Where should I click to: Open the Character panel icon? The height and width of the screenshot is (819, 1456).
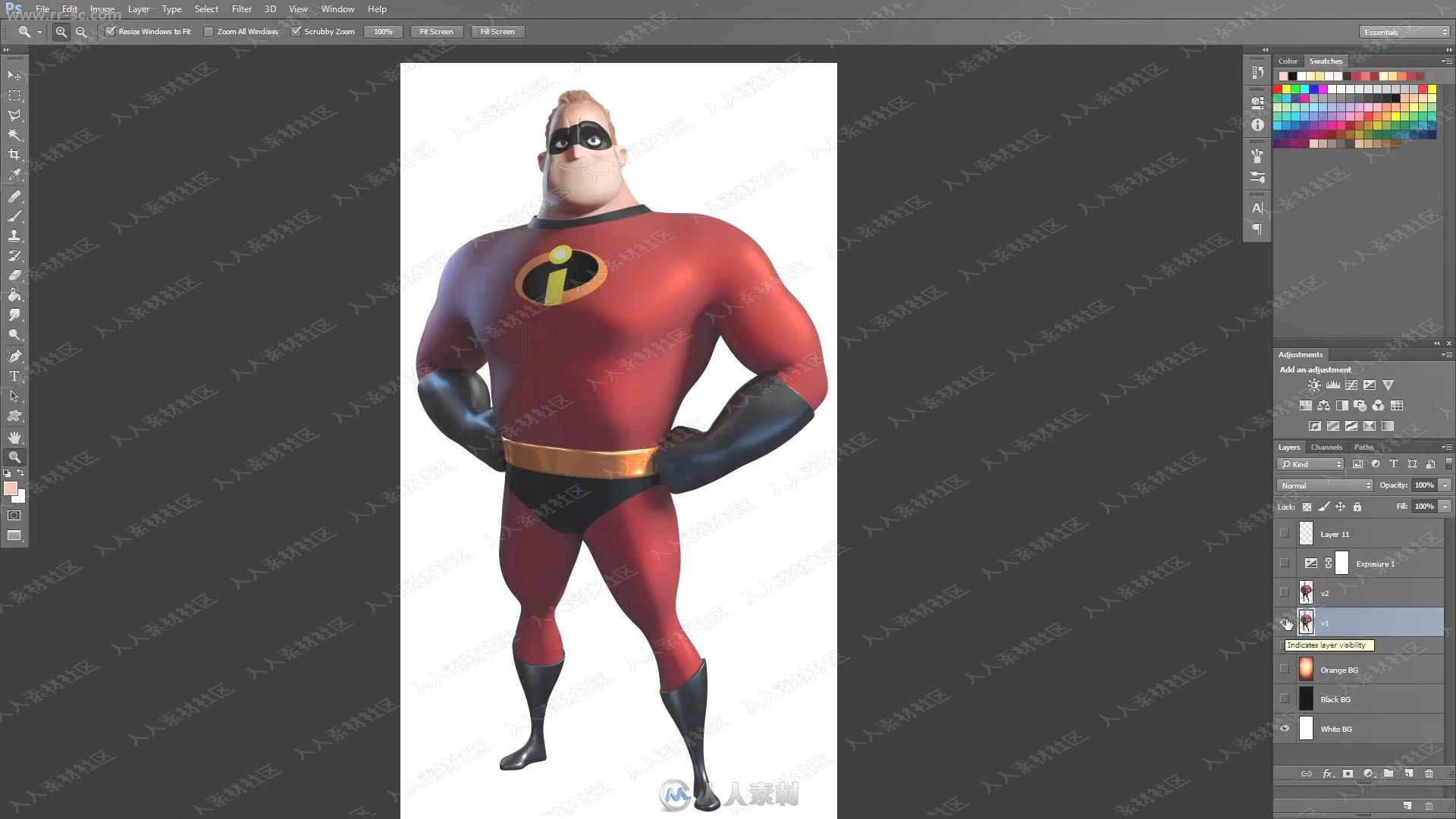pyautogui.click(x=1257, y=208)
